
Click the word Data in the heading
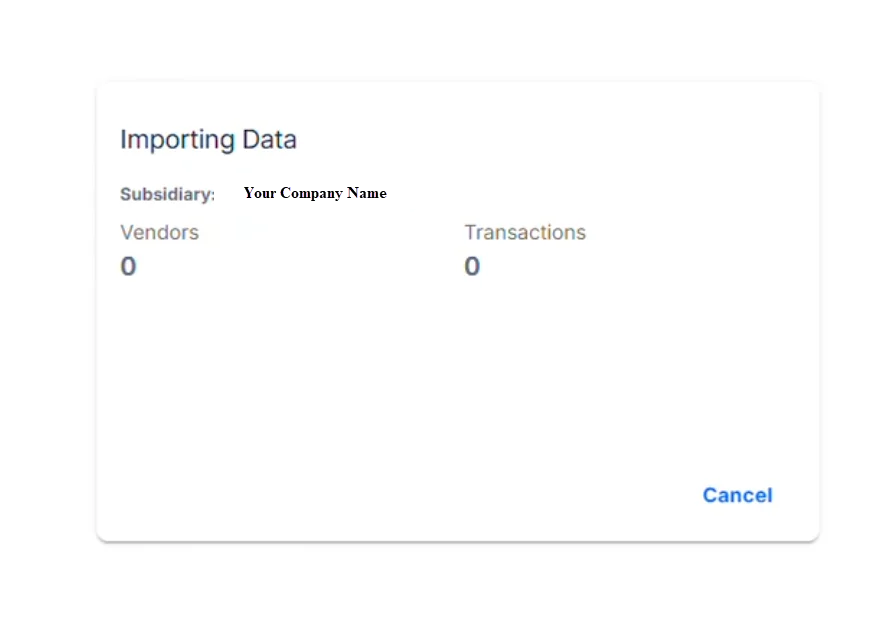click(269, 139)
